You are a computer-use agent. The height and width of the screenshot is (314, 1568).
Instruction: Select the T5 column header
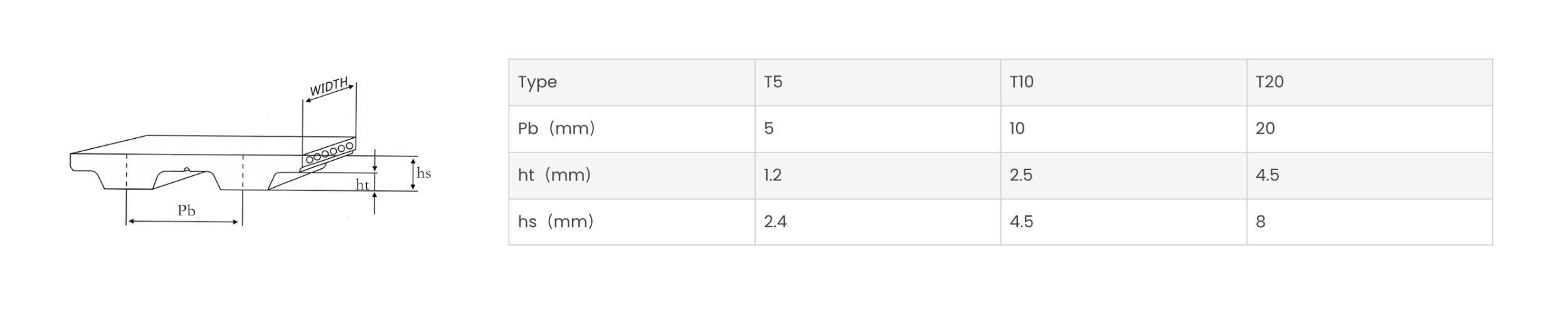click(877, 82)
